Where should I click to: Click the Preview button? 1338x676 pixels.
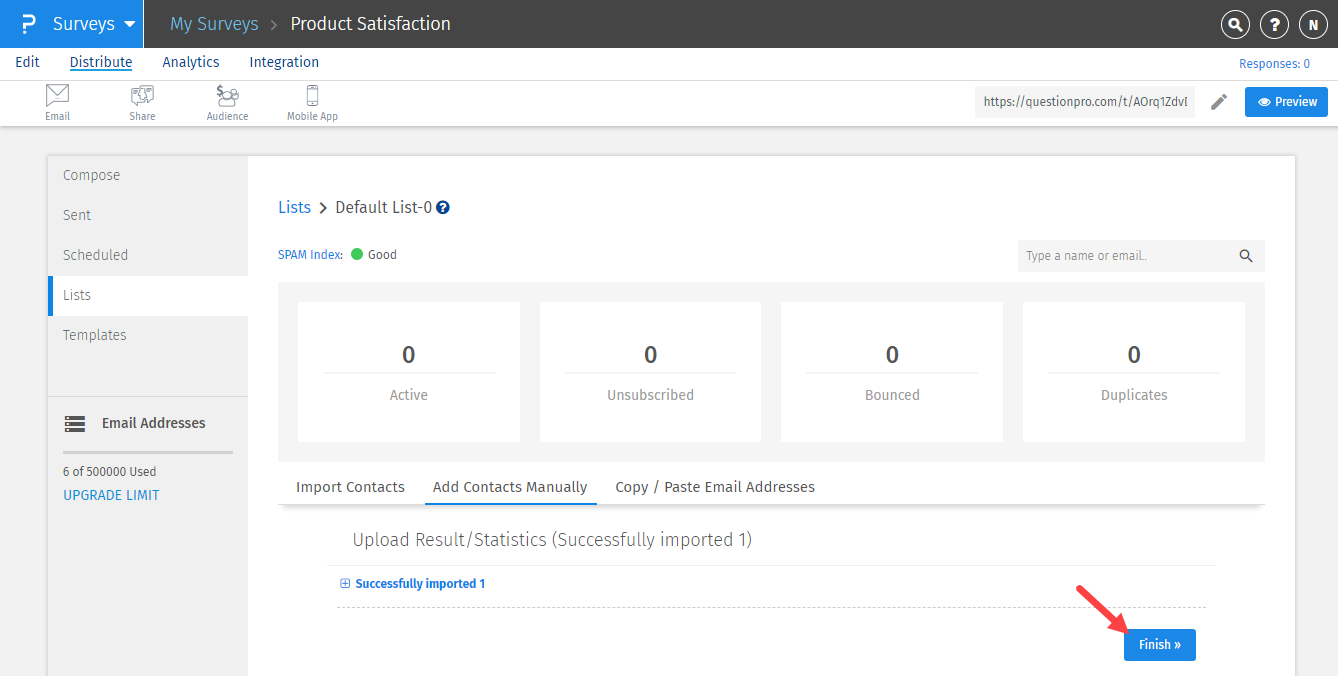point(1286,102)
